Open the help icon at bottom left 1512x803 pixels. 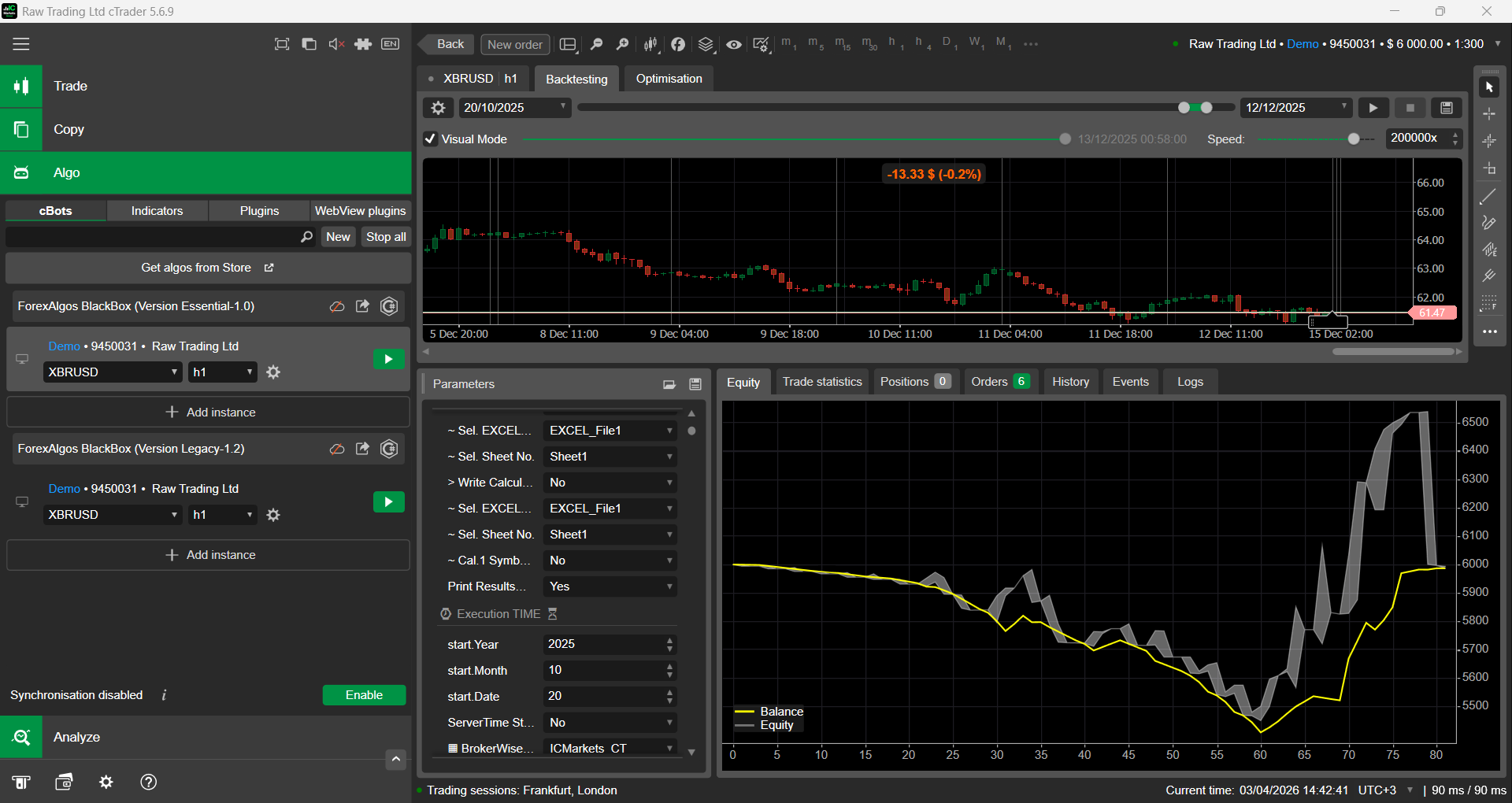pos(148,782)
